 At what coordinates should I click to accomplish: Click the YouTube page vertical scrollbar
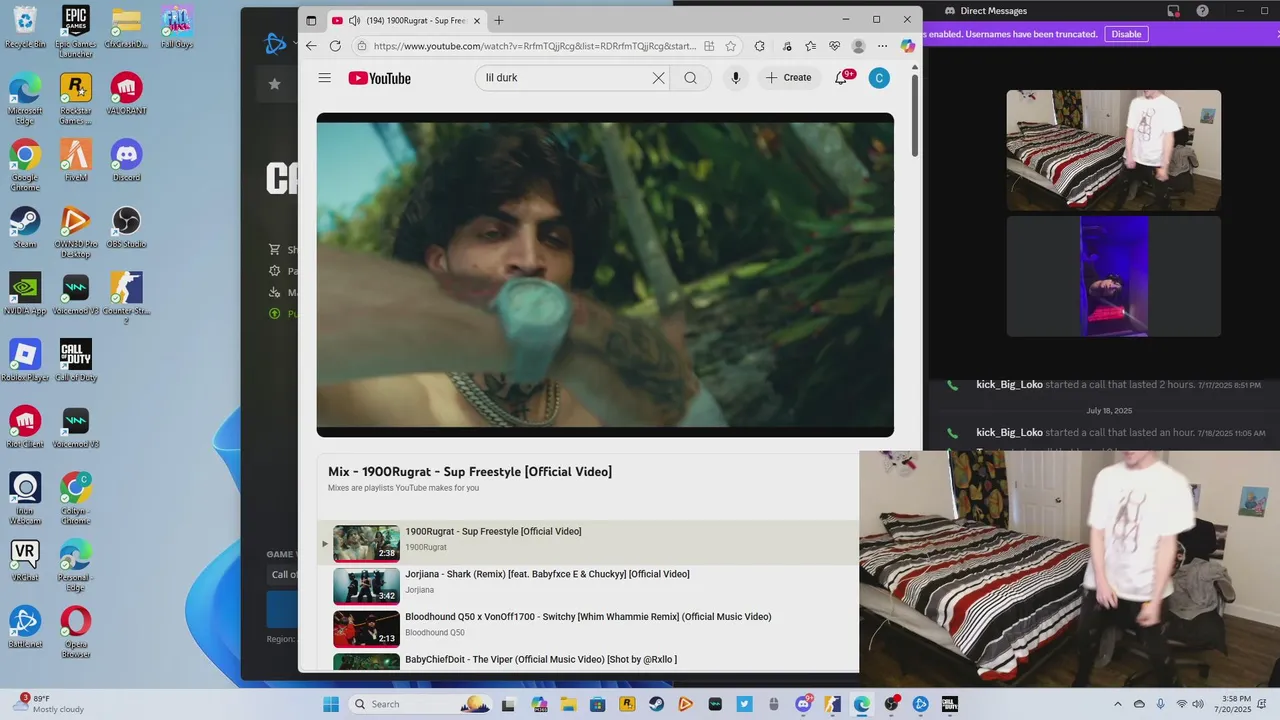coord(915,115)
